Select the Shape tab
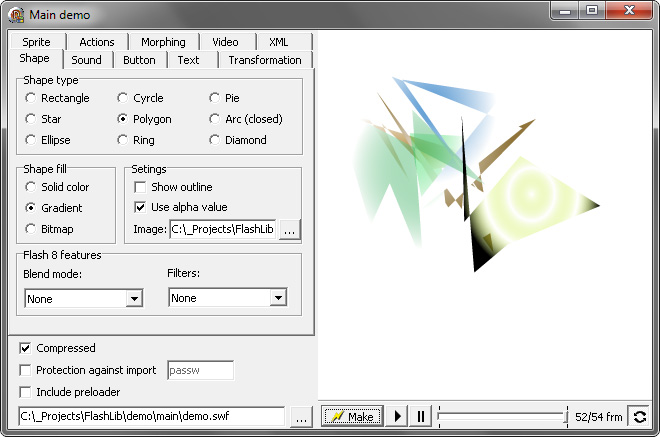660x437 pixels. 35,59
